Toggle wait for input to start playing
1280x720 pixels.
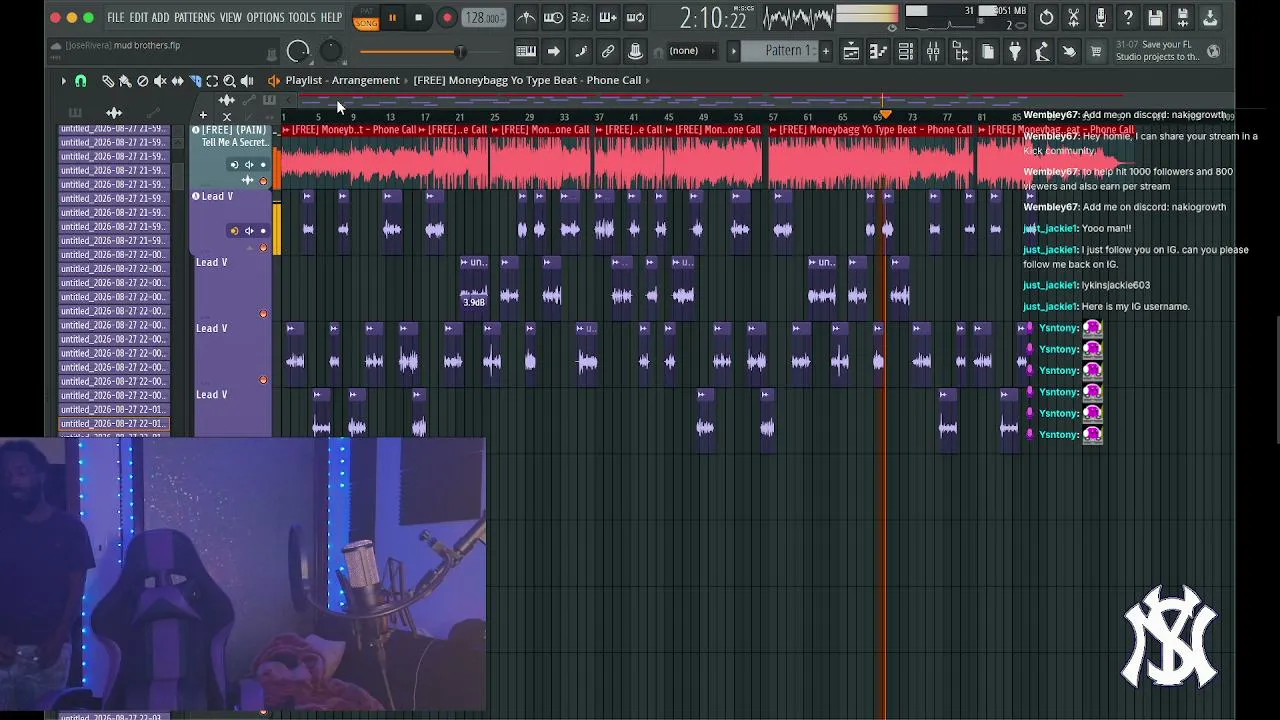553,18
